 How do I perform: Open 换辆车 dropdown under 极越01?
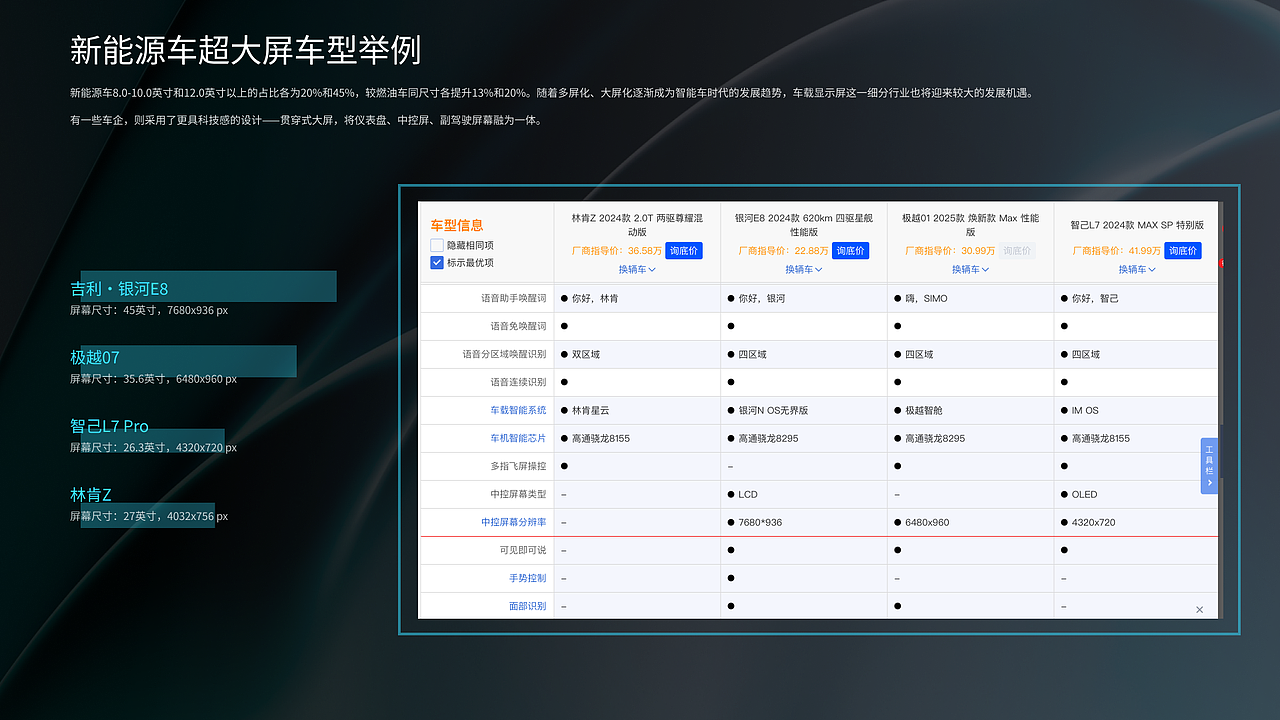pyautogui.click(x=970, y=269)
